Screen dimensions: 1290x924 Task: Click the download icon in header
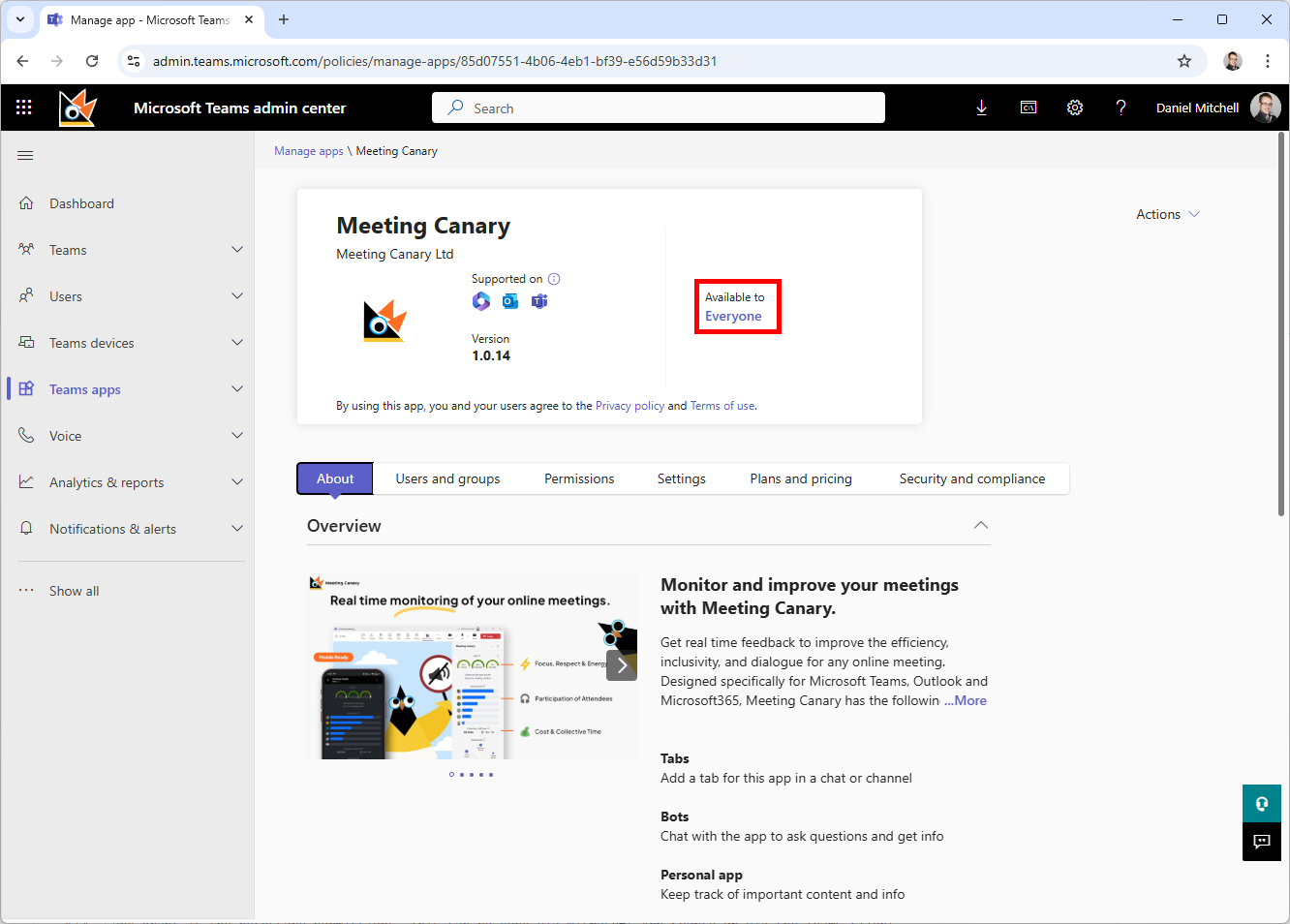tap(981, 108)
